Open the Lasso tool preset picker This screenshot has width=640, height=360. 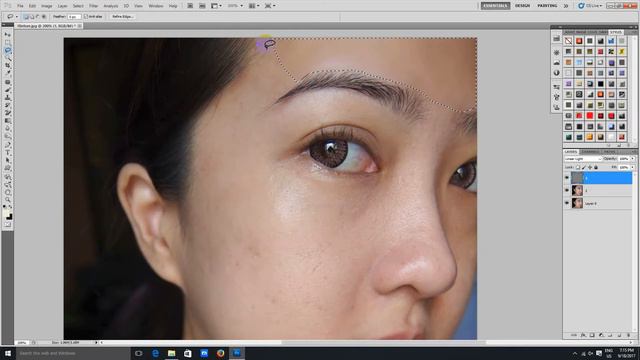[17, 17]
